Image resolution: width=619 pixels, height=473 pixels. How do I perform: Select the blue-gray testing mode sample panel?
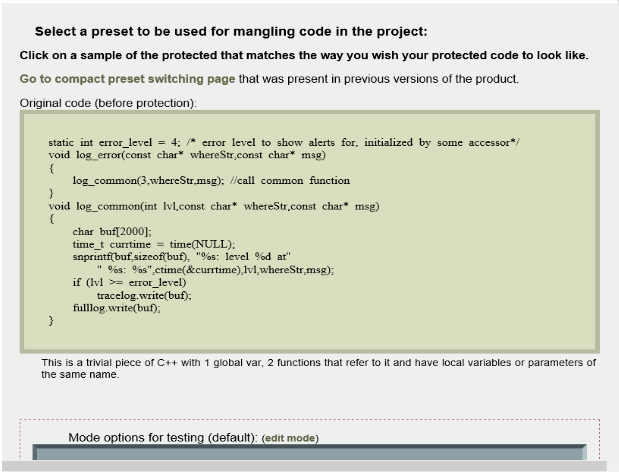point(310,452)
